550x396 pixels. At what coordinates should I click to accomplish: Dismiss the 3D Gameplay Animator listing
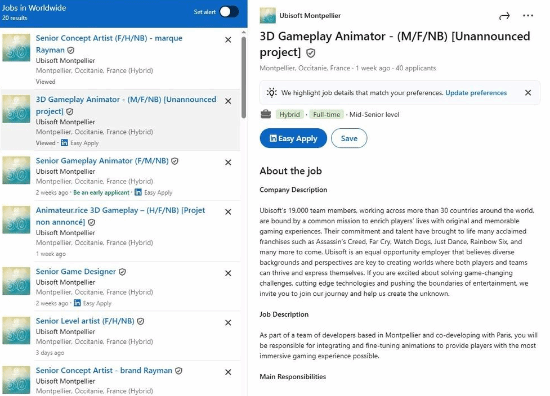[228, 101]
